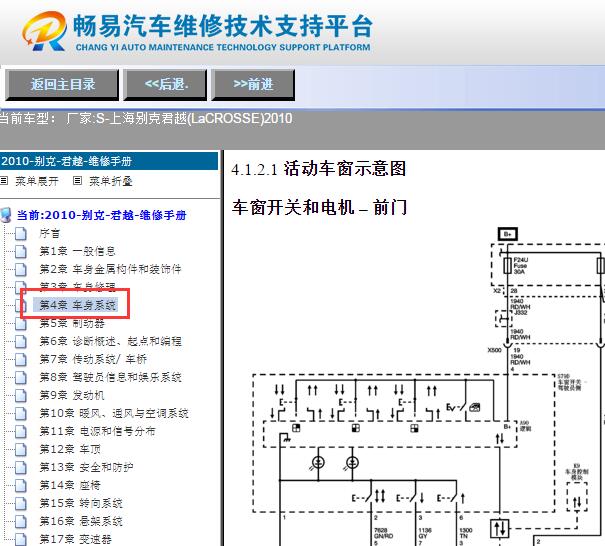The image size is (605, 546).
Task: Click the 车窗开关和电机 – 前门 subtitle
Action: [319, 207]
